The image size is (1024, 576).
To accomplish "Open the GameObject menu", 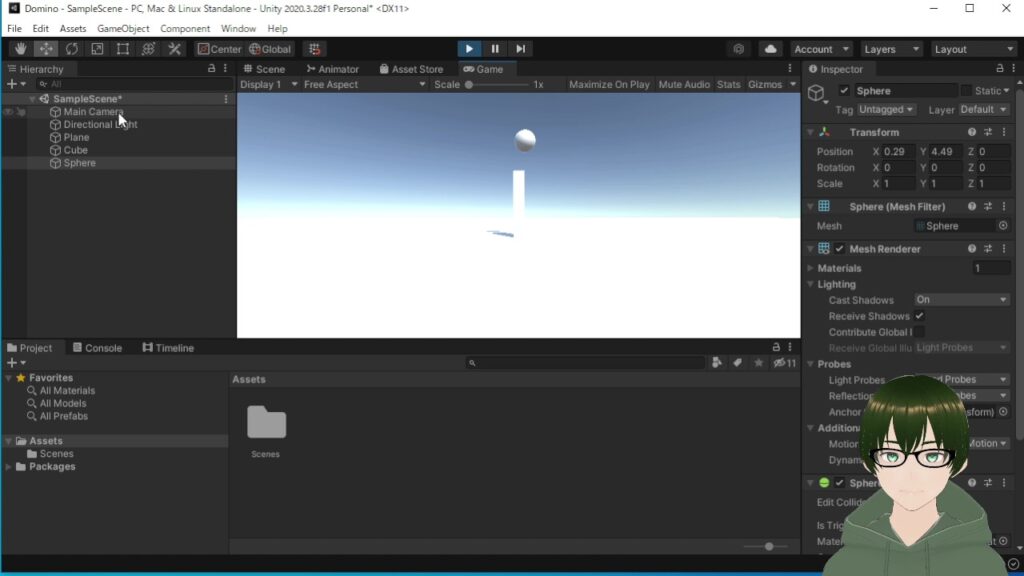I will 123,29.
